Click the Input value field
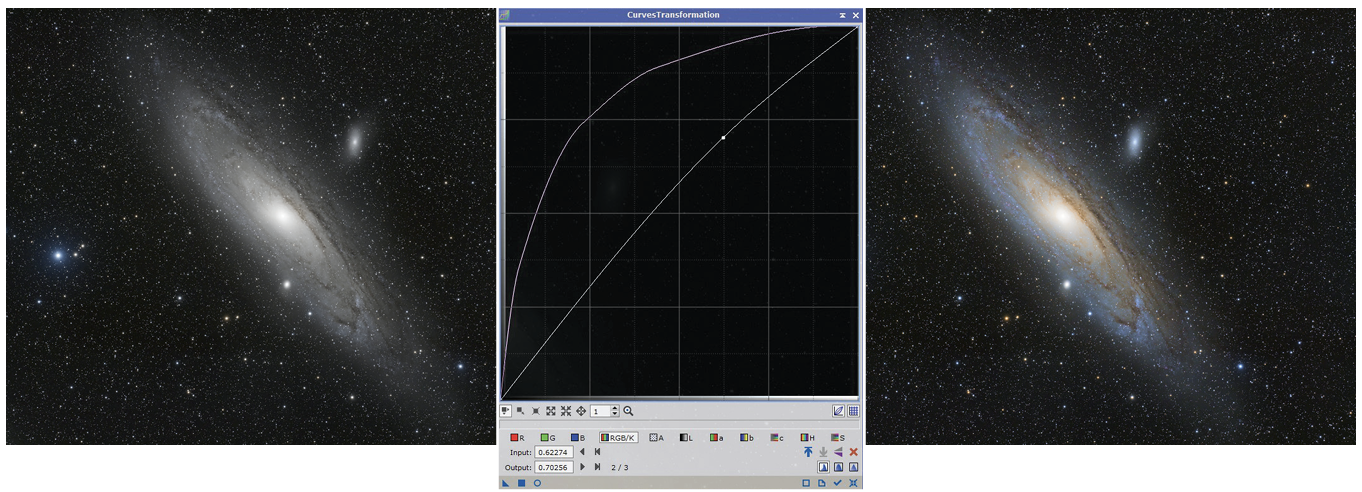Screen dimensions: 1362x492 point(554,452)
